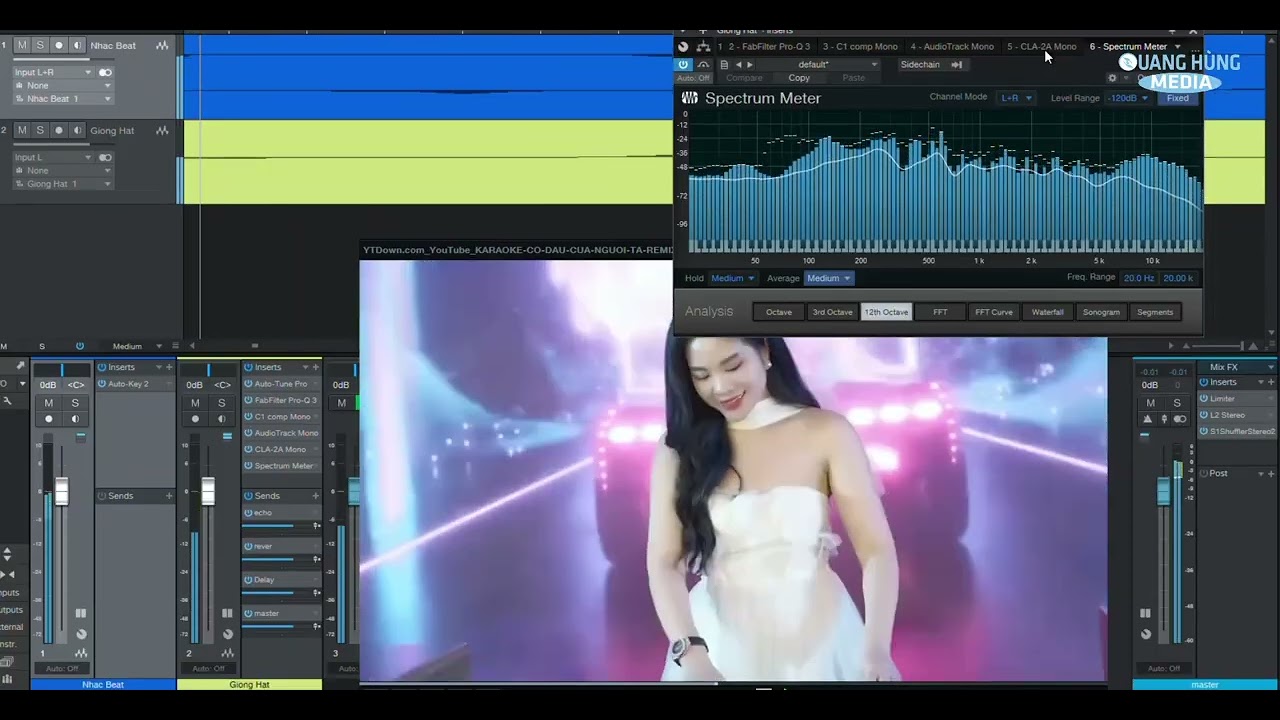
Task: Click the Sidechain button
Action: point(920,65)
